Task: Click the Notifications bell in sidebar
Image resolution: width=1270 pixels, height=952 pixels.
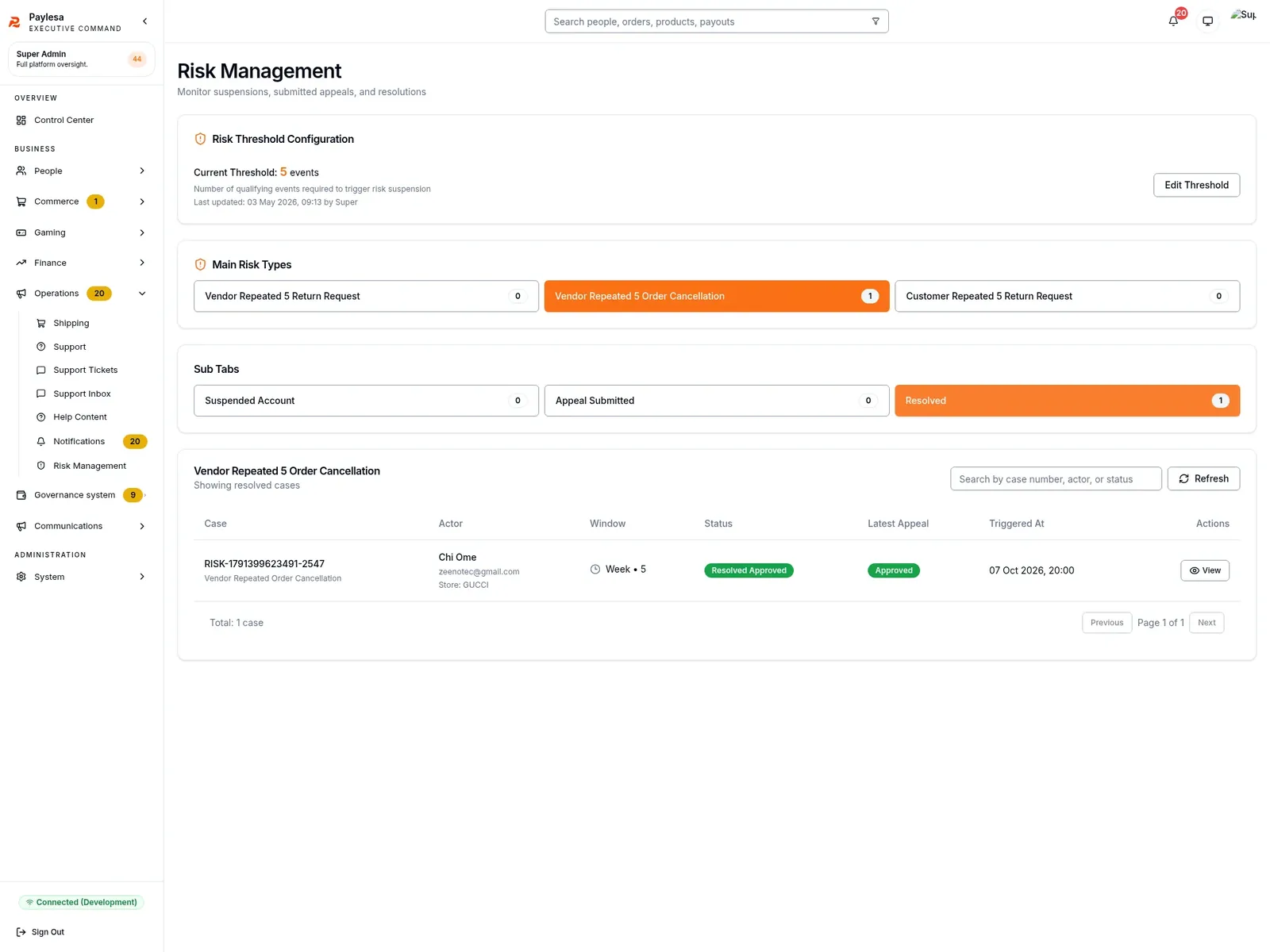Action: 40,441
